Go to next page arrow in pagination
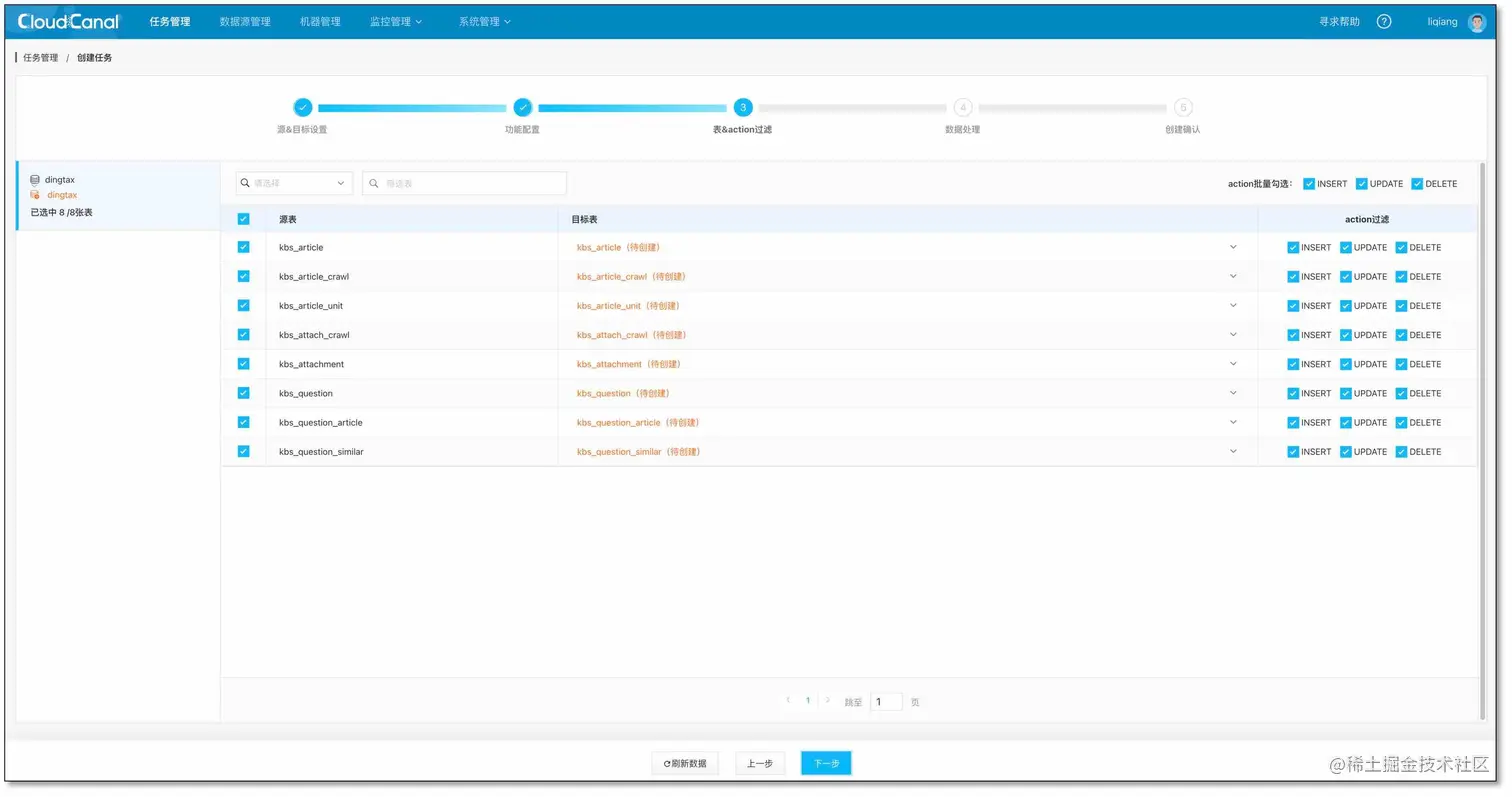 click(827, 701)
